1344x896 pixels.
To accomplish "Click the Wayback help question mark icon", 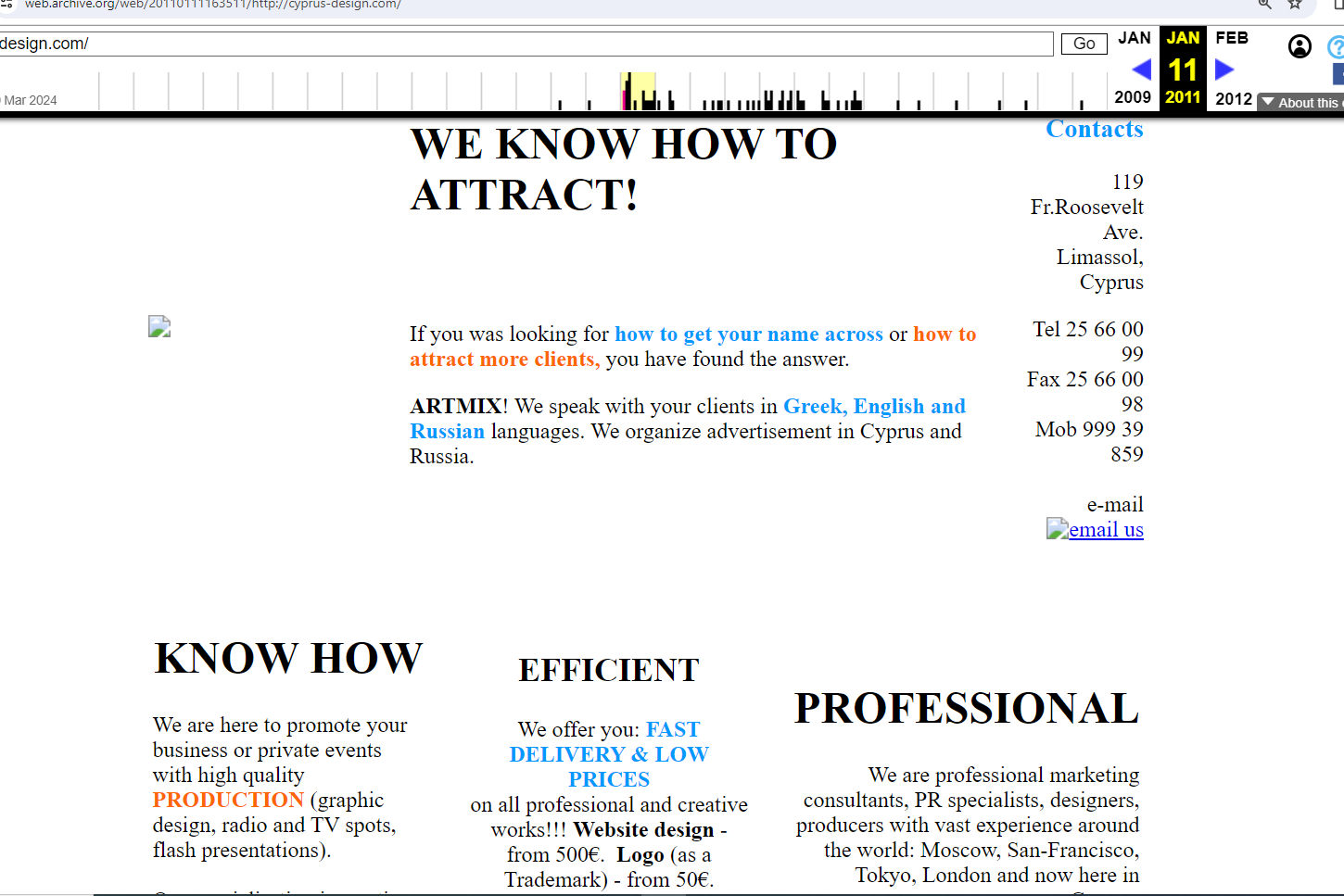I will coord(1336,46).
